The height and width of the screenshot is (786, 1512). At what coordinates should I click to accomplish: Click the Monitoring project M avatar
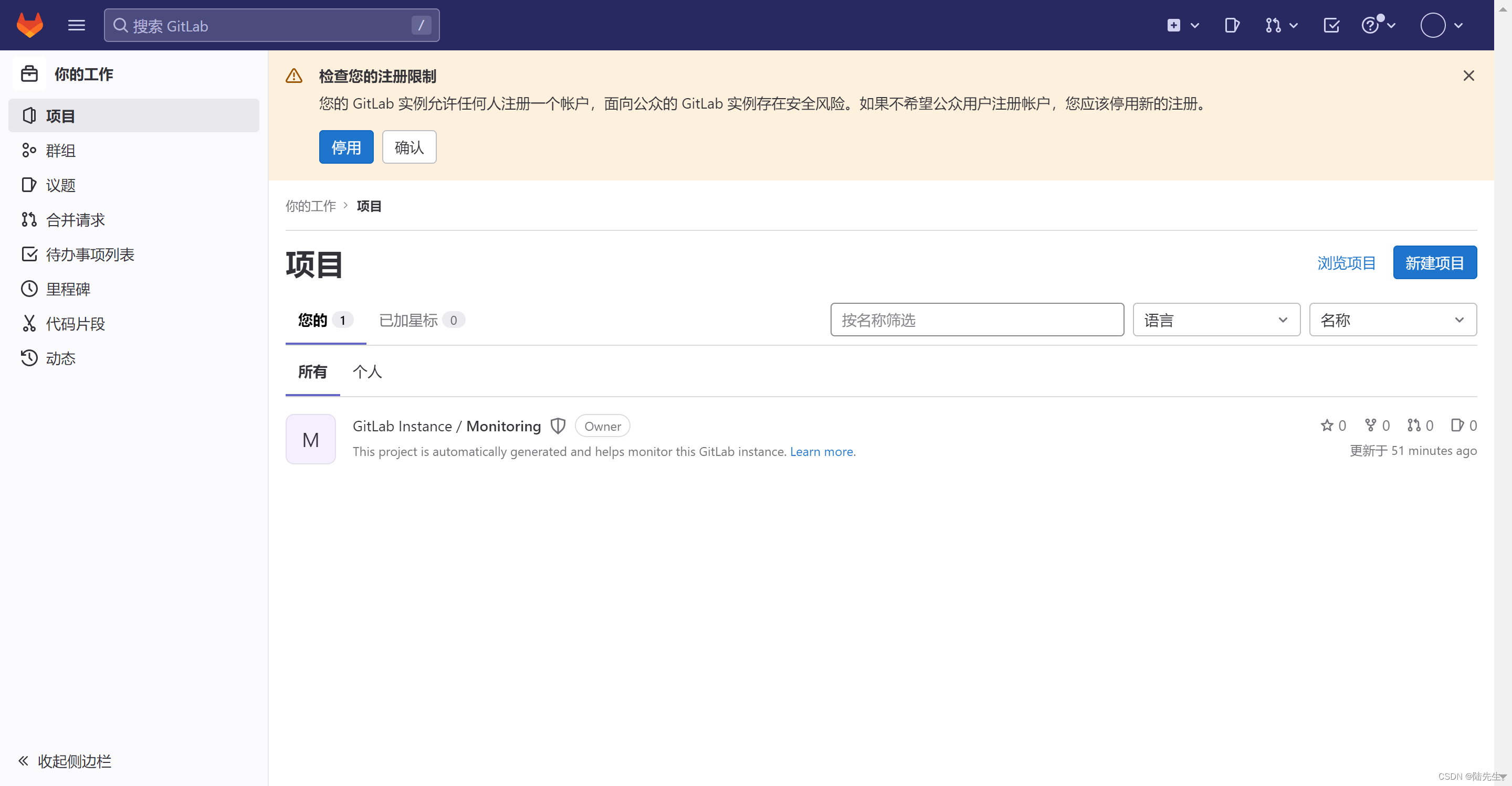[x=310, y=439]
